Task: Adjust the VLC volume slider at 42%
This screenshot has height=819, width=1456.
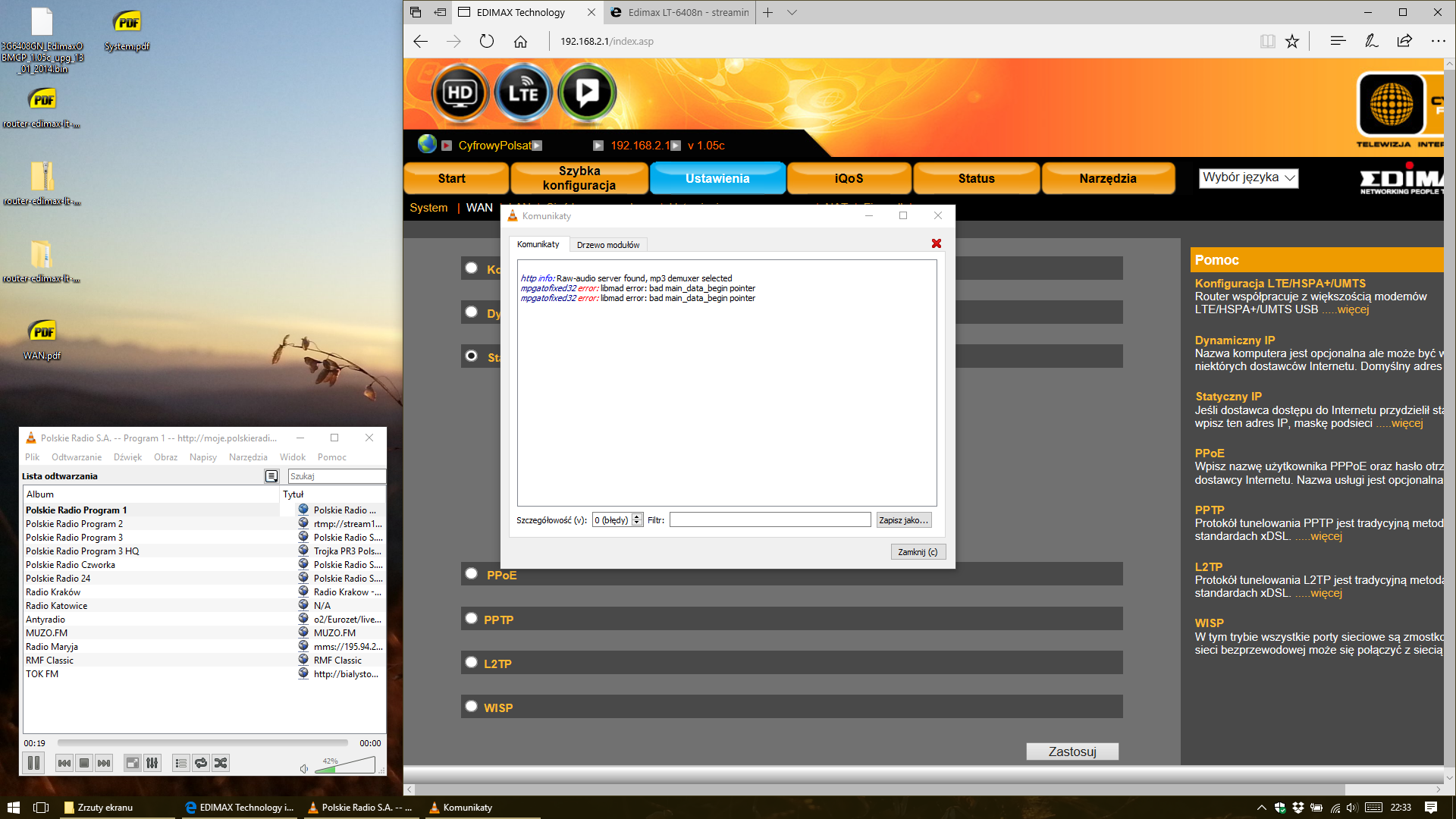Action: coord(345,766)
